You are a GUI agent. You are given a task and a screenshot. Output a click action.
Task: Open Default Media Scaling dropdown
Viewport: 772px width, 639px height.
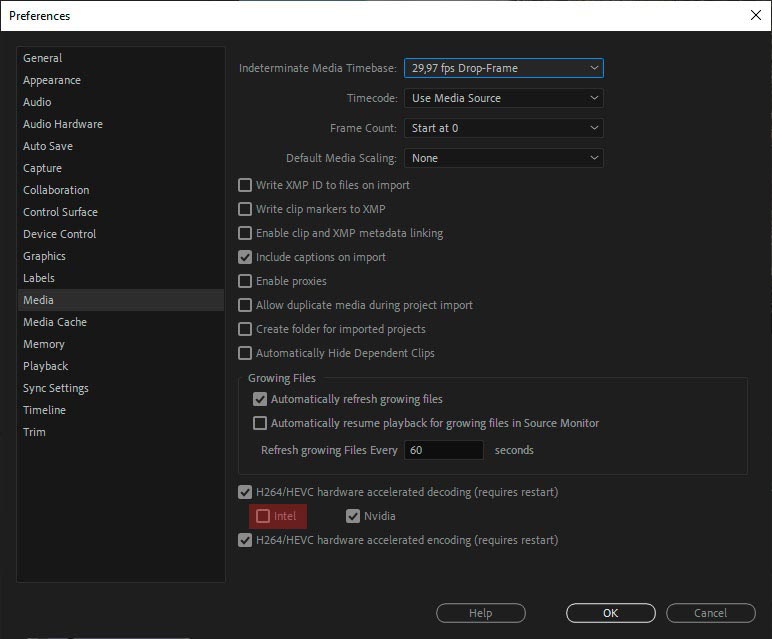(x=504, y=158)
